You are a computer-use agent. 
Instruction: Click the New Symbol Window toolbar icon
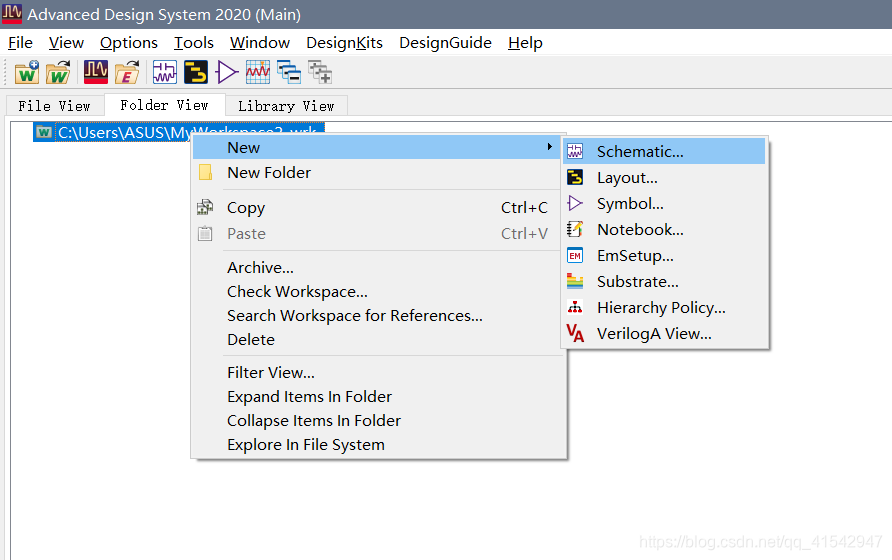coord(227,72)
